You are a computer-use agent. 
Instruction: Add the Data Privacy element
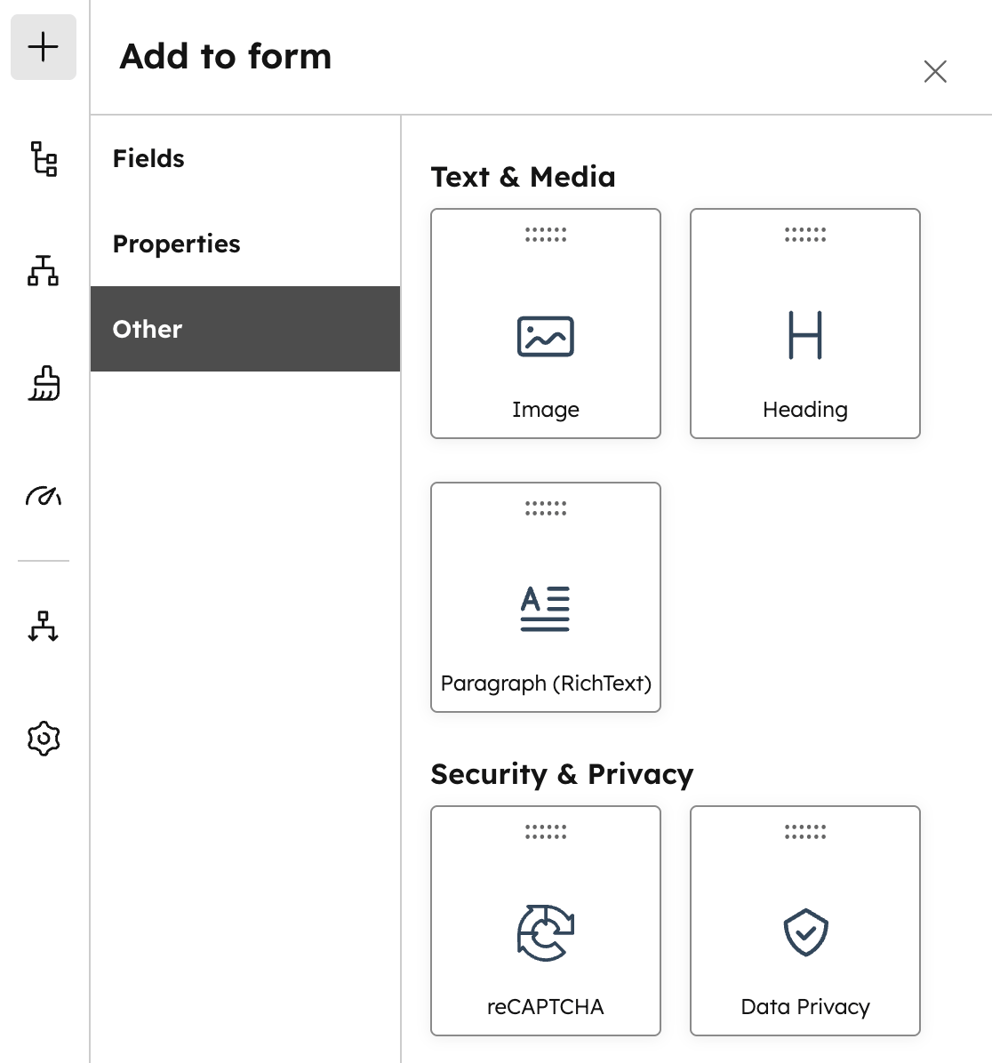point(805,919)
